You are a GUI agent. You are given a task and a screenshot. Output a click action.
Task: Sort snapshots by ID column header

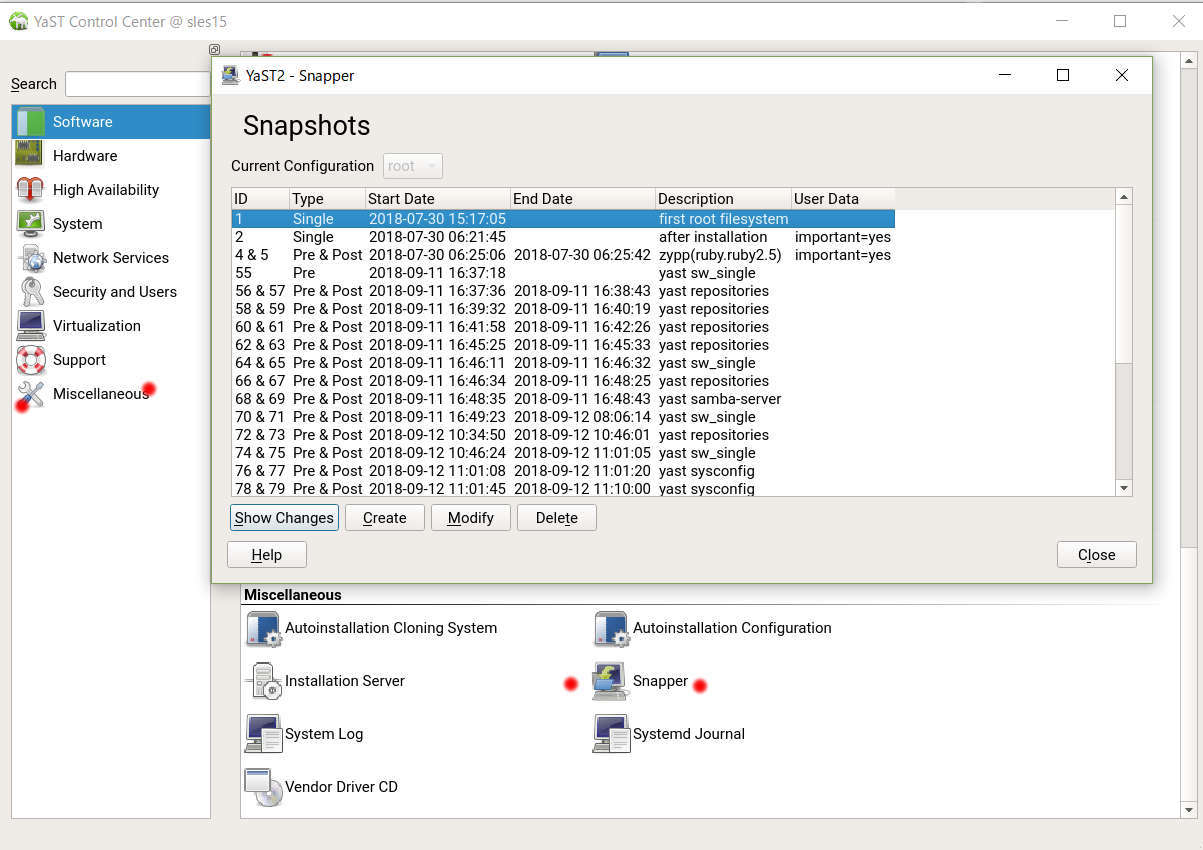[x=260, y=199]
